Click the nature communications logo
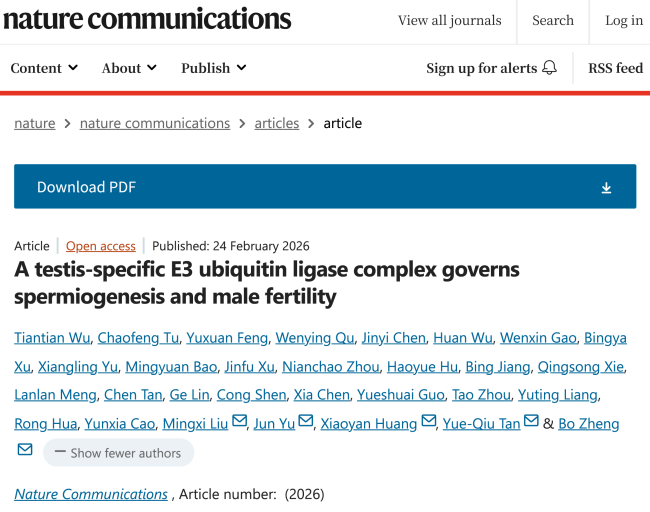The image size is (650, 512). (146, 19)
